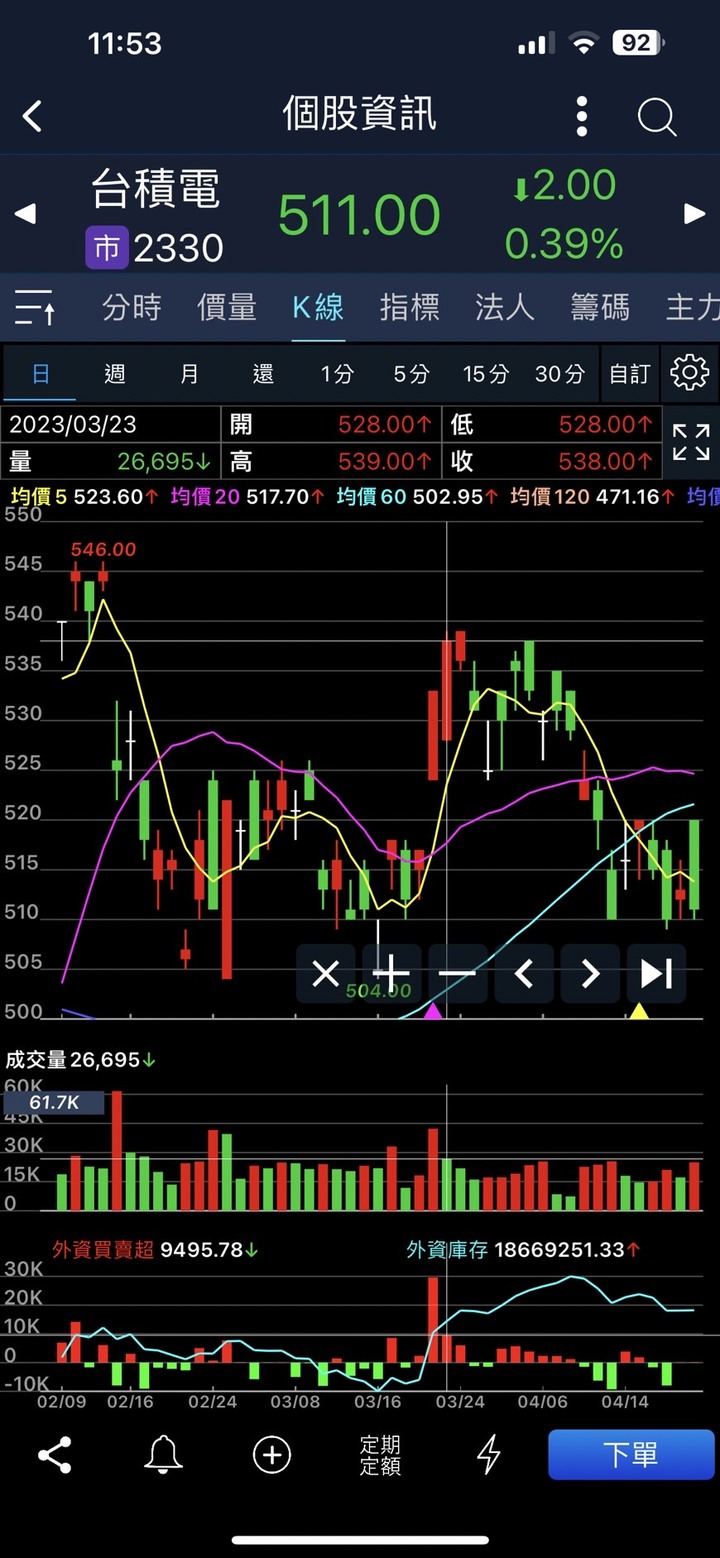Tap the 個股資訊 page title
720x1558 pixels.
(x=360, y=115)
